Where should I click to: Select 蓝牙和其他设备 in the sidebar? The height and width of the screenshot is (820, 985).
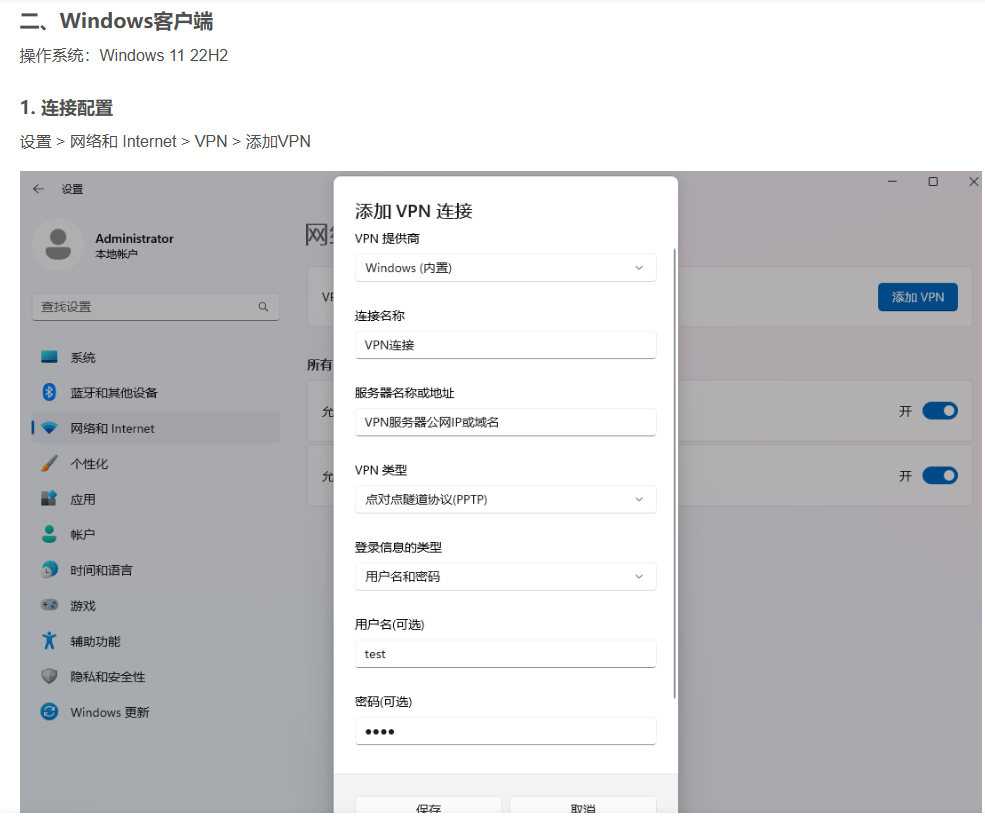114,393
